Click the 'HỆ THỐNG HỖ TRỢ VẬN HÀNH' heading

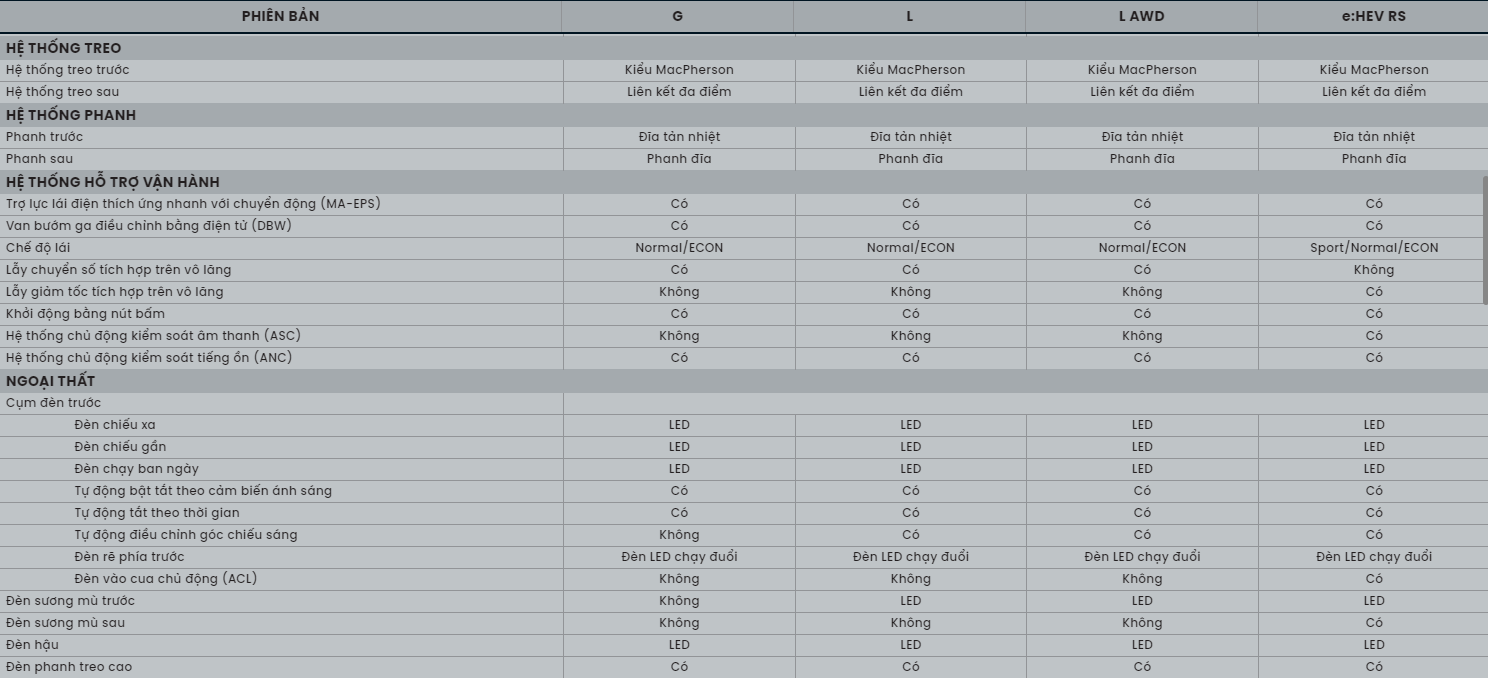click(x=112, y=182)
